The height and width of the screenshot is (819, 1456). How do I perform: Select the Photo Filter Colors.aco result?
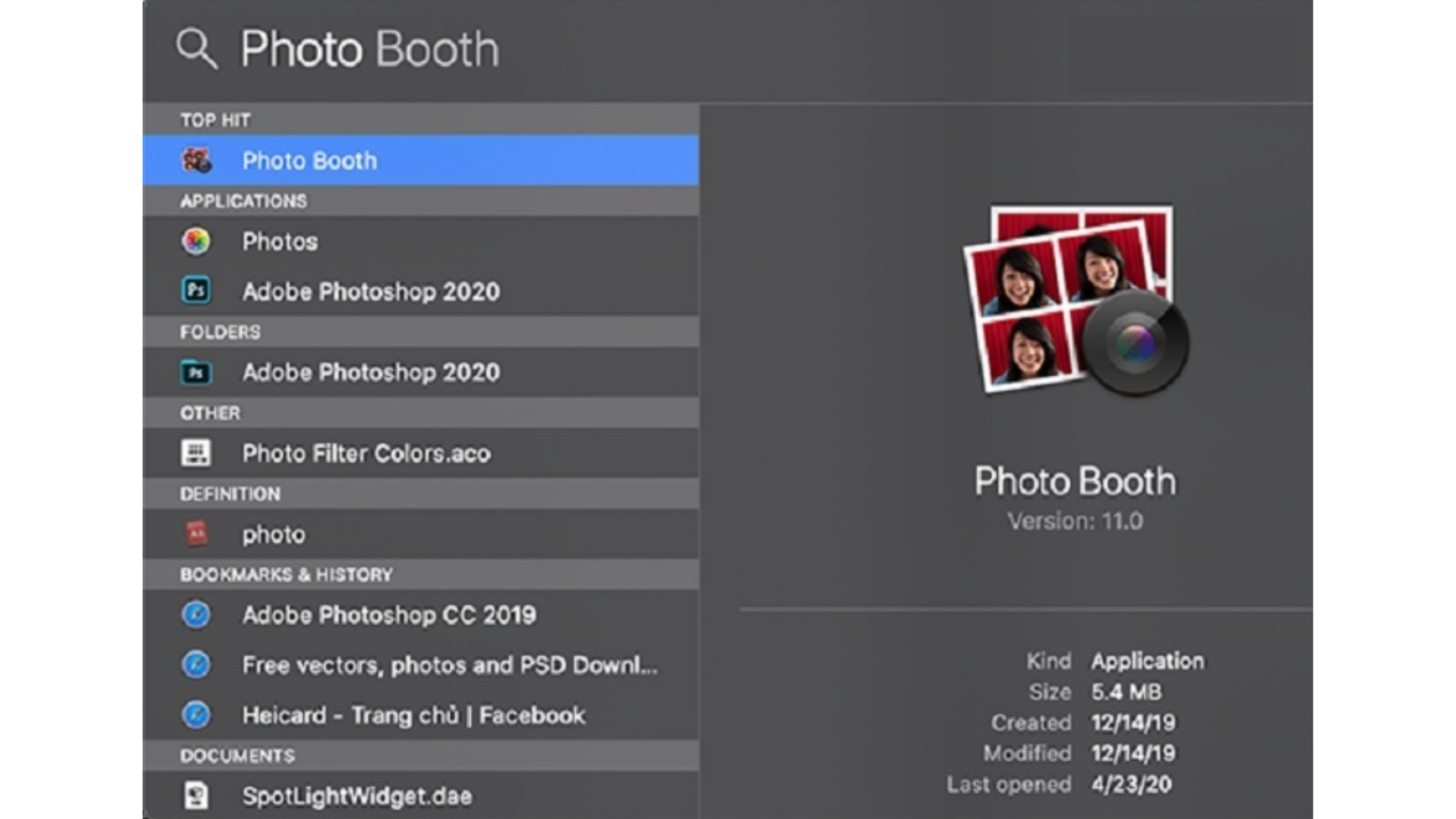point(421,453)
